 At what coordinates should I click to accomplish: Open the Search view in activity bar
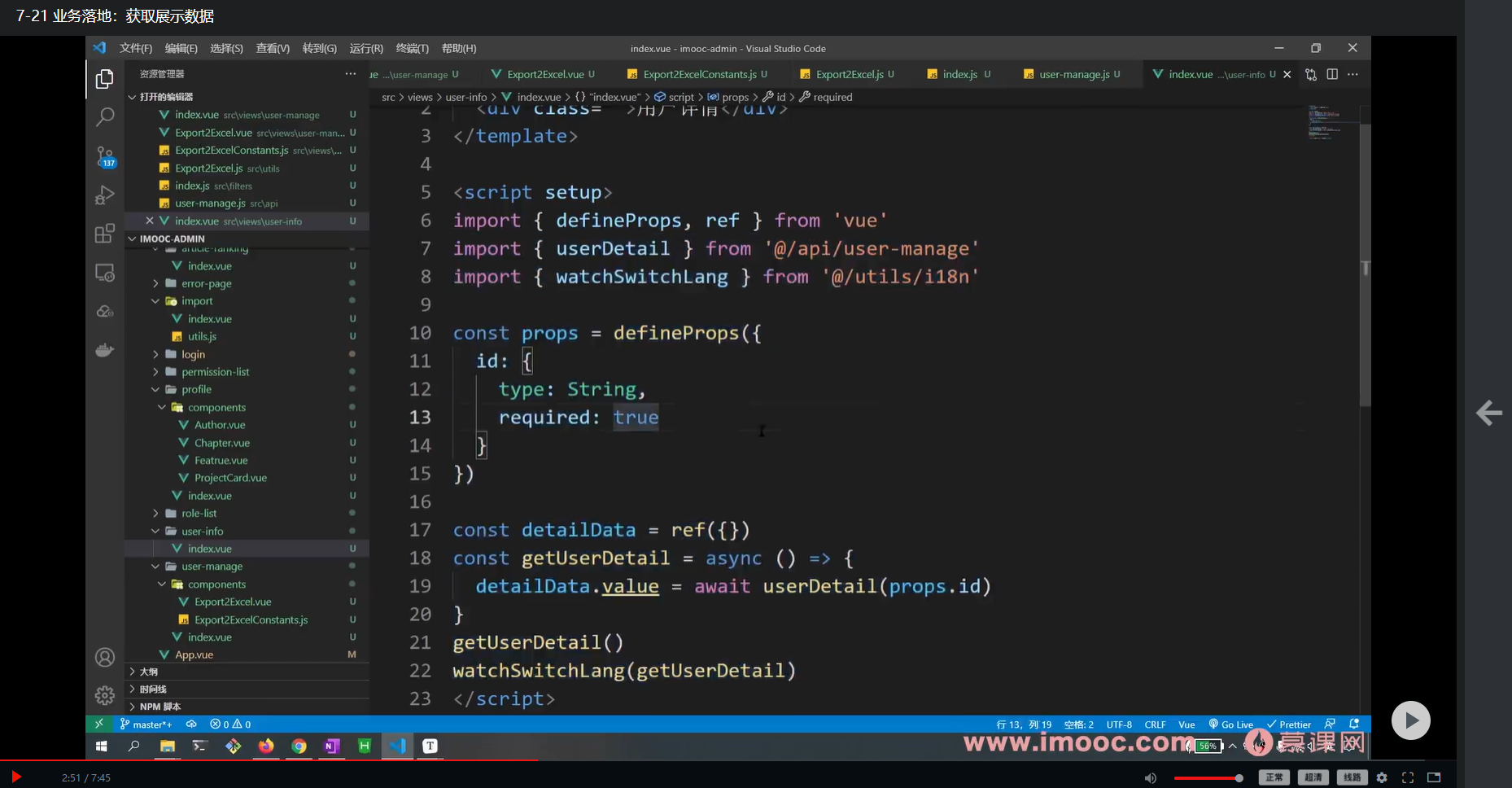click(x=105, y=117)
